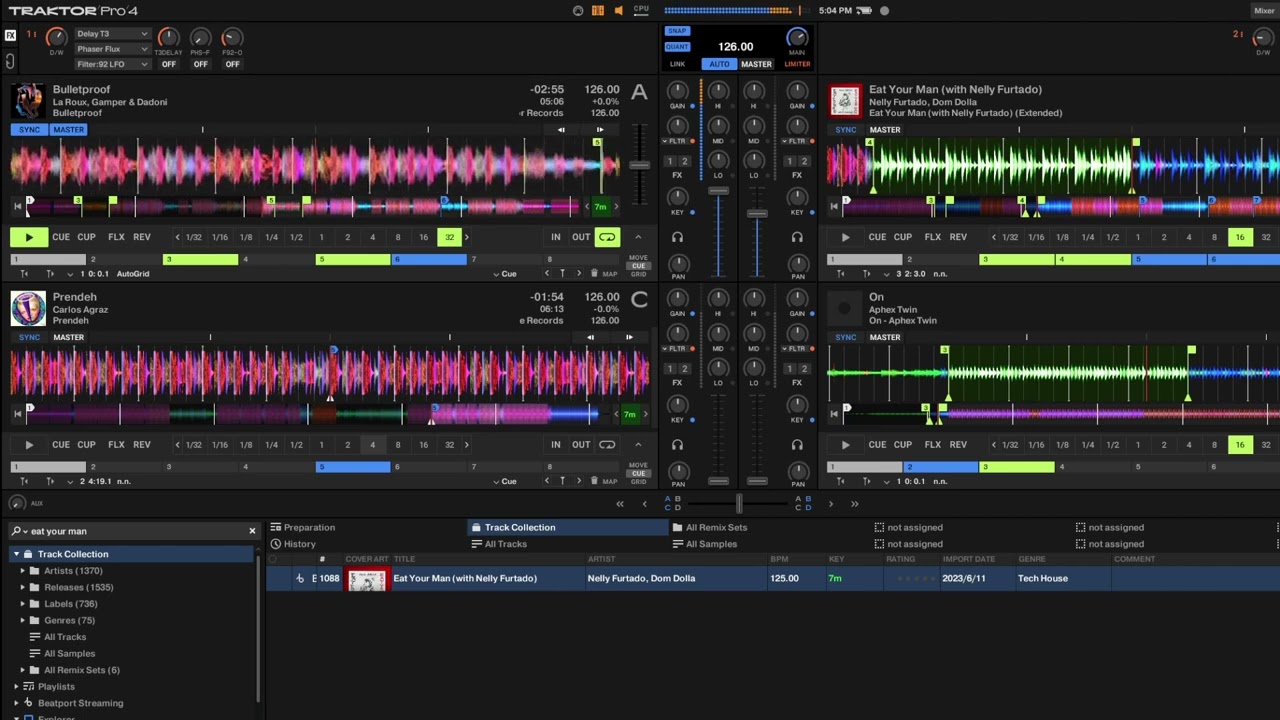This screenshot has width=1280, height=720.
Task: Click the search magnifier icon in browser
Action: coord(17,531)
